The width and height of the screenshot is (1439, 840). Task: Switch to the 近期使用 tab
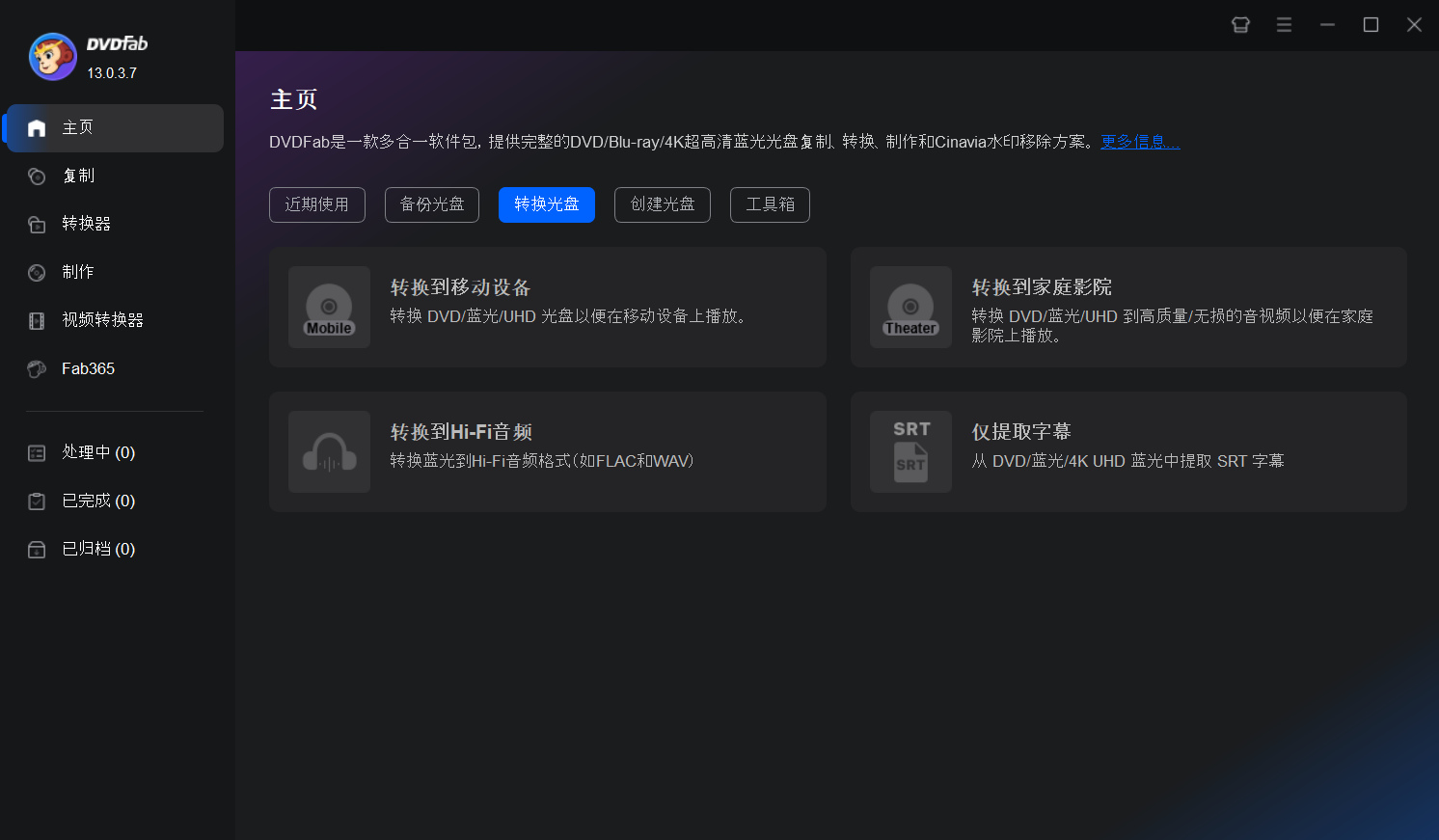click(317, 204)
